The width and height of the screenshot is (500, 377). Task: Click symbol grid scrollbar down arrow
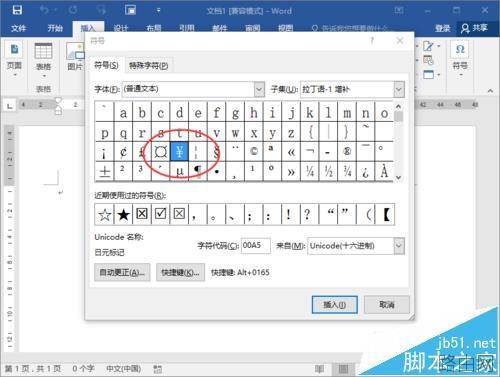[x=398, y=178]
